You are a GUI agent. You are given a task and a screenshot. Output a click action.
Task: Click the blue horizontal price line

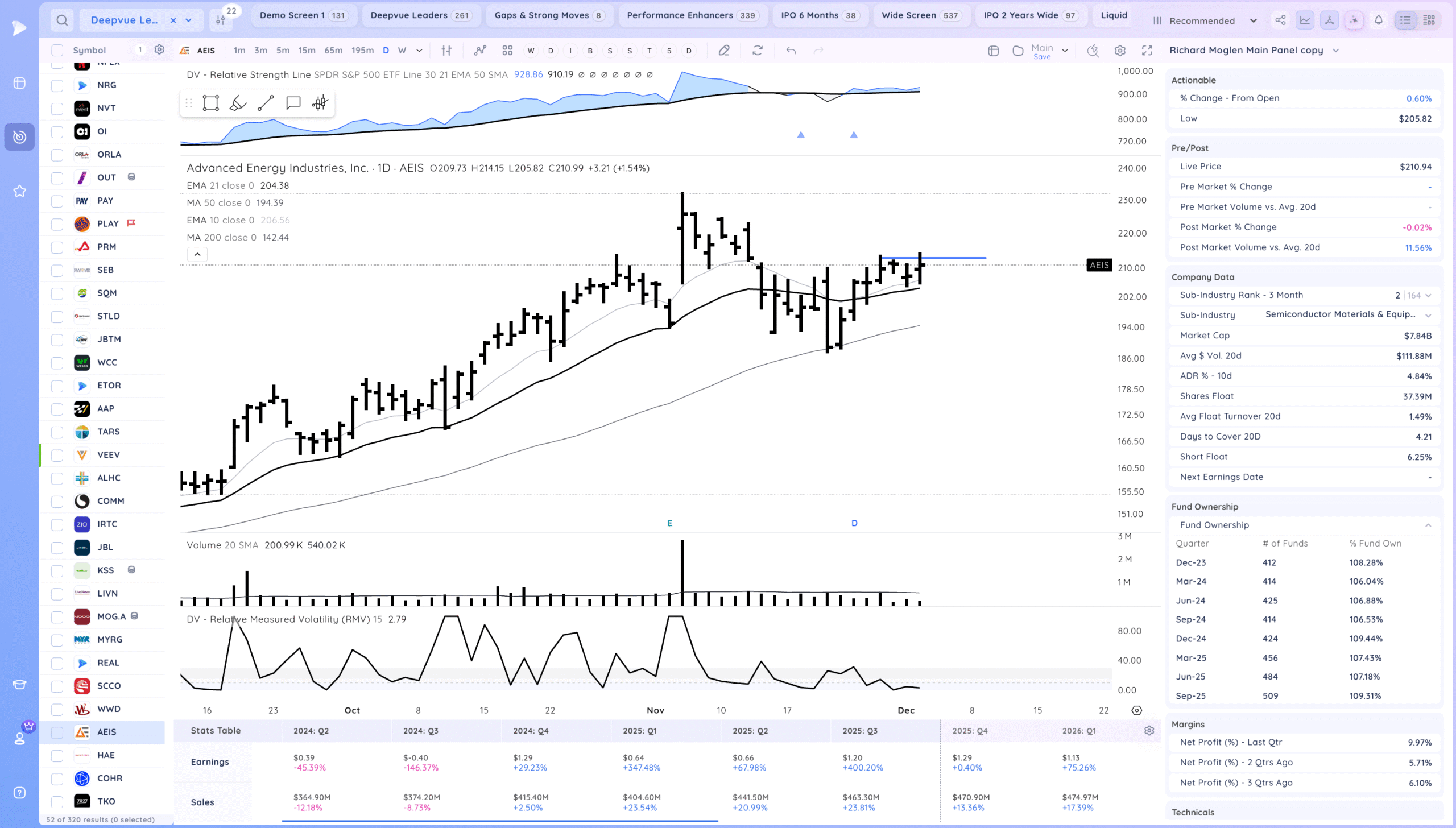coord(955,258)
